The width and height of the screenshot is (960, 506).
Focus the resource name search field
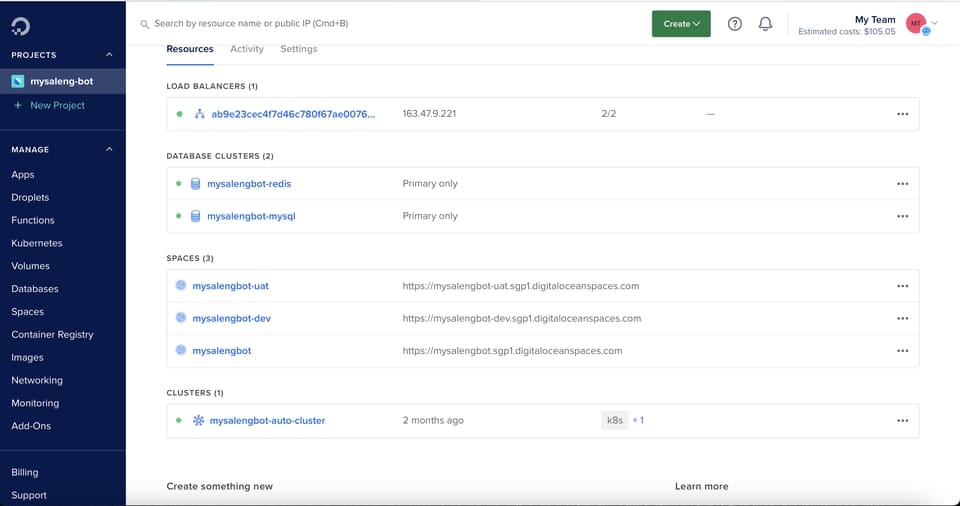click(x=251, y=23)
